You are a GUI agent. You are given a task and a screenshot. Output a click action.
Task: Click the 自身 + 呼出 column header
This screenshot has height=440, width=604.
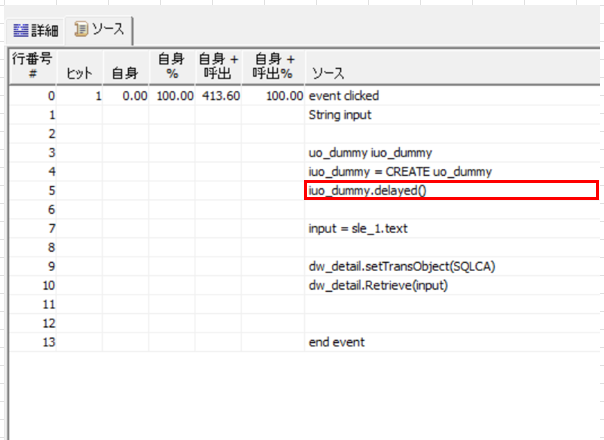click(217, 66)
